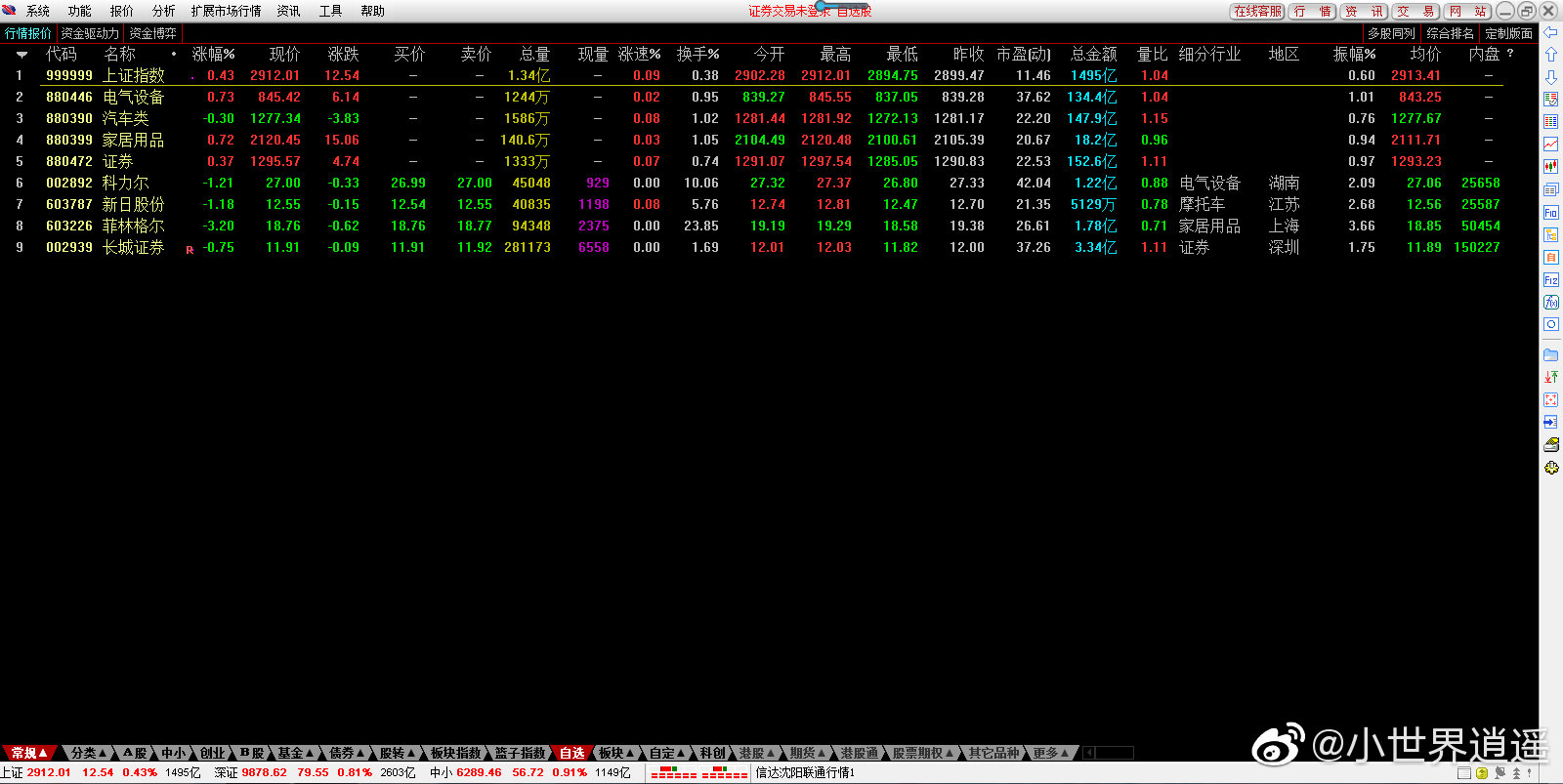Click the blue back arrow in sidebar
The height and width of the screenshot is (784, 1563).
(x=1550, y=33)
